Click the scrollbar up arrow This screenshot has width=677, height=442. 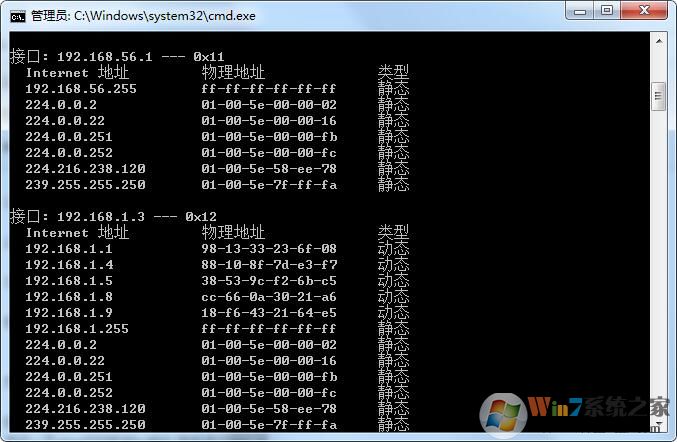(x=658, y=40)
